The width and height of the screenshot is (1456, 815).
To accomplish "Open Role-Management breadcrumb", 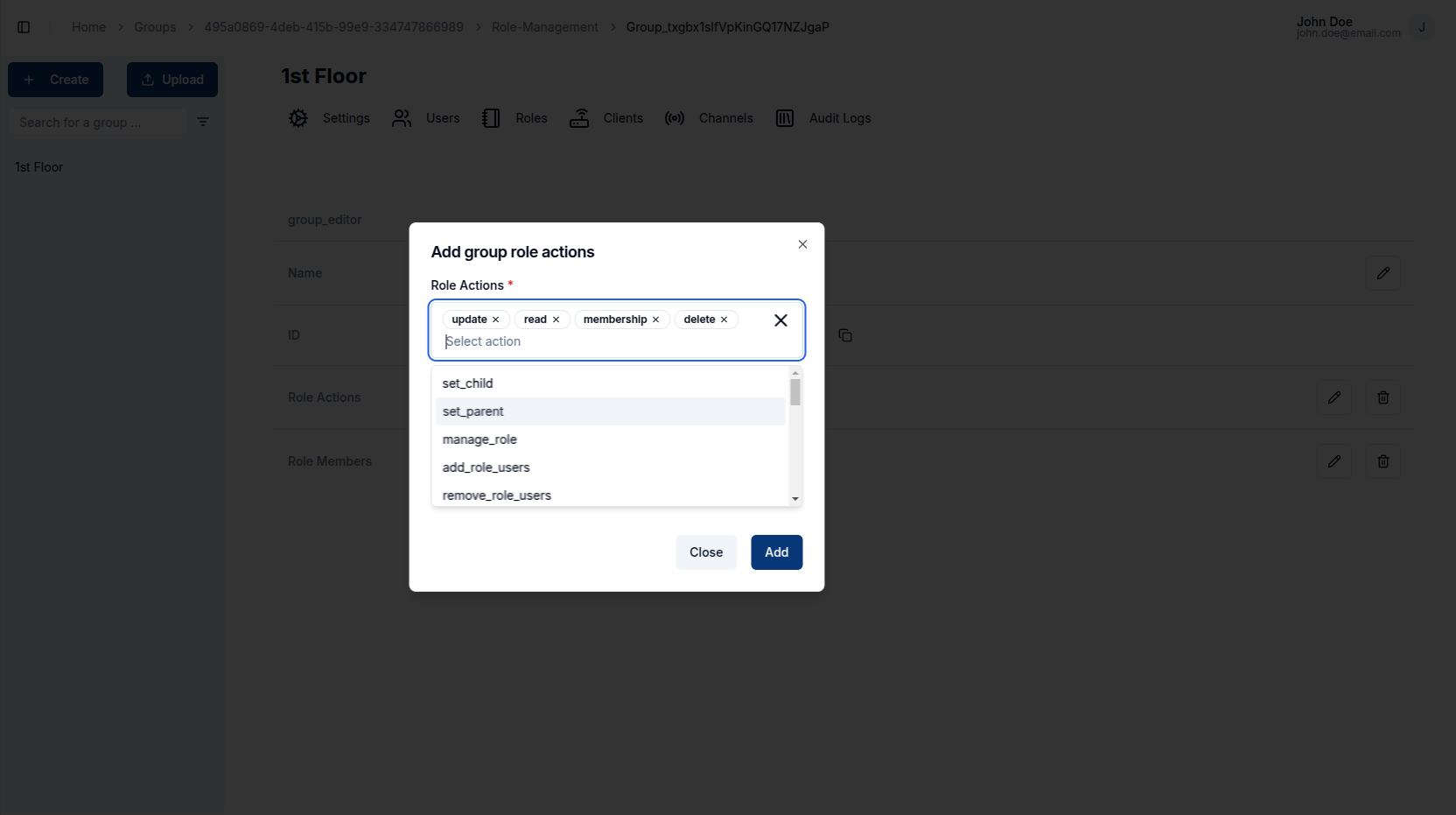I will pos(545,27).
